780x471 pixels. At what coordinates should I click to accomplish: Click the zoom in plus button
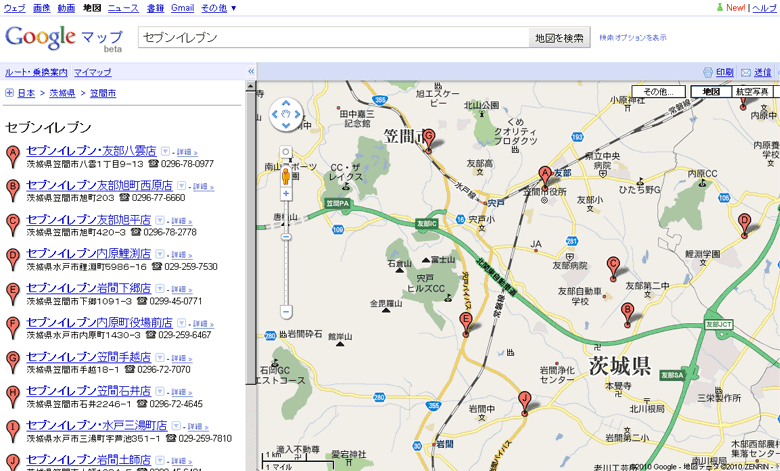tap(286, 193)
